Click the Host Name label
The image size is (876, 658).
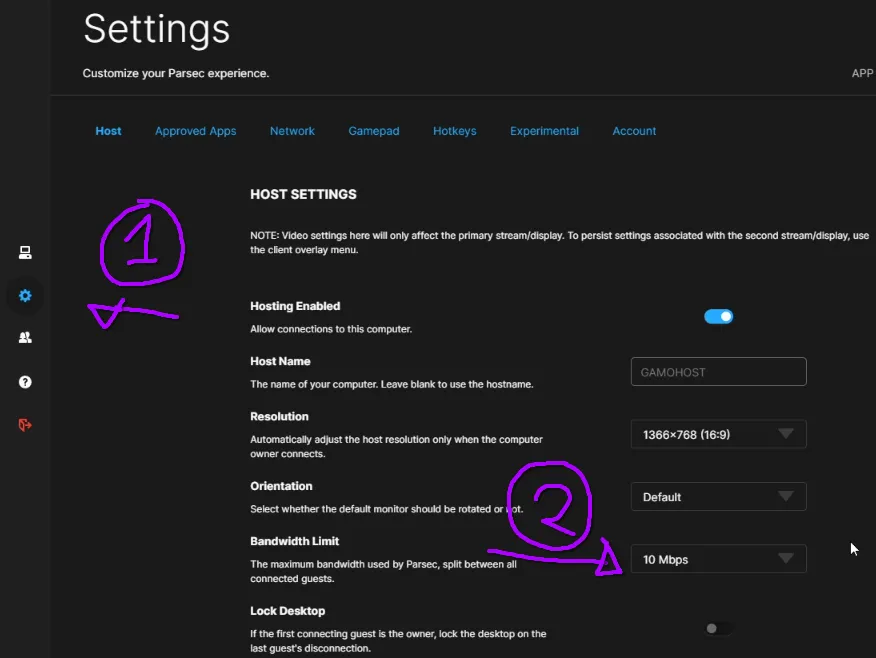pos(280,361)
